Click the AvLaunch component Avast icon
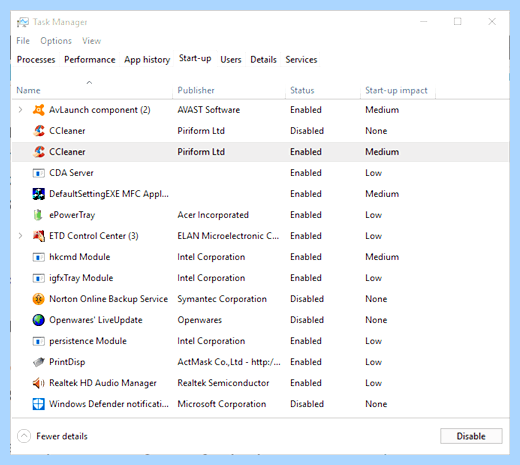The width and height of the screenshot is (520, 465). (39, 110)
